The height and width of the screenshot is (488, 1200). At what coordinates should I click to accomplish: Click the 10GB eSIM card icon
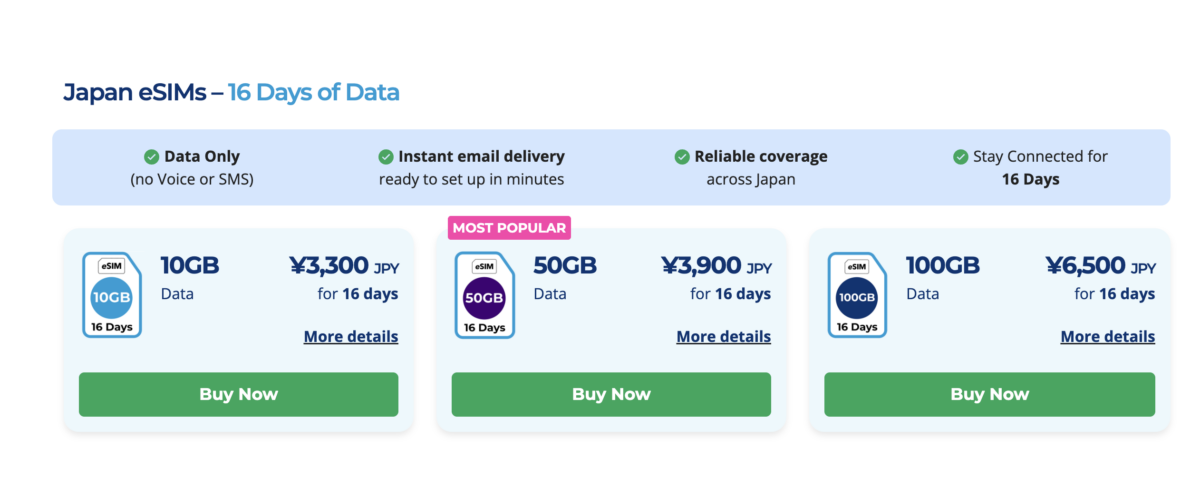point(111,295)
